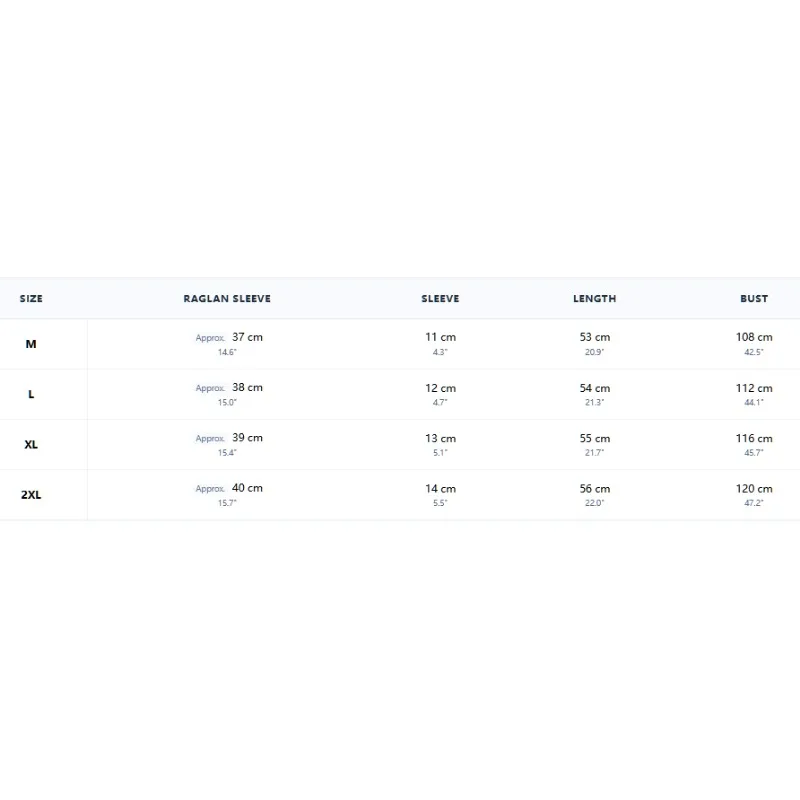Click the 116 cm bust value
This screenshot has width=800, height=800.
tap(754, 438)
